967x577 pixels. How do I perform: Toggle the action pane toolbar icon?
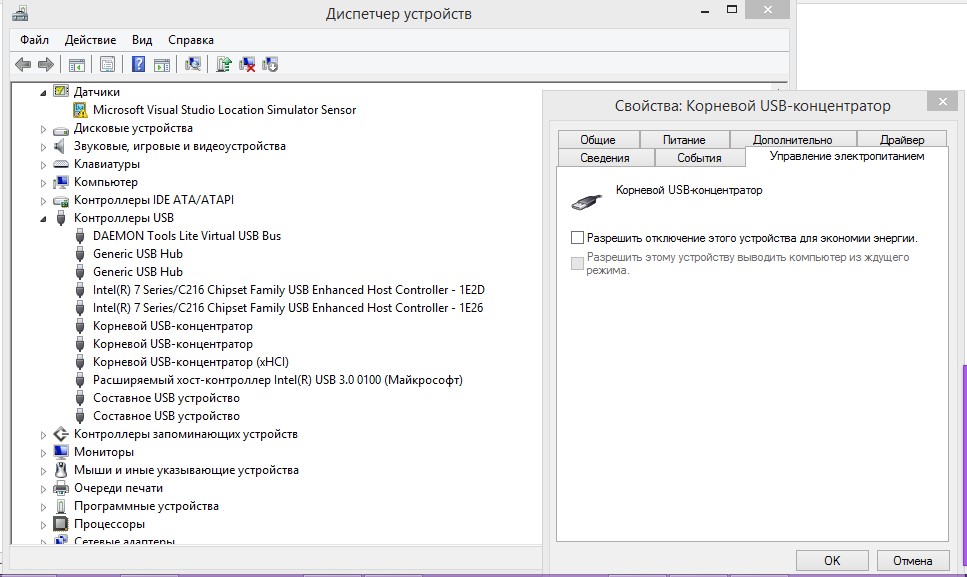(162, 64)
